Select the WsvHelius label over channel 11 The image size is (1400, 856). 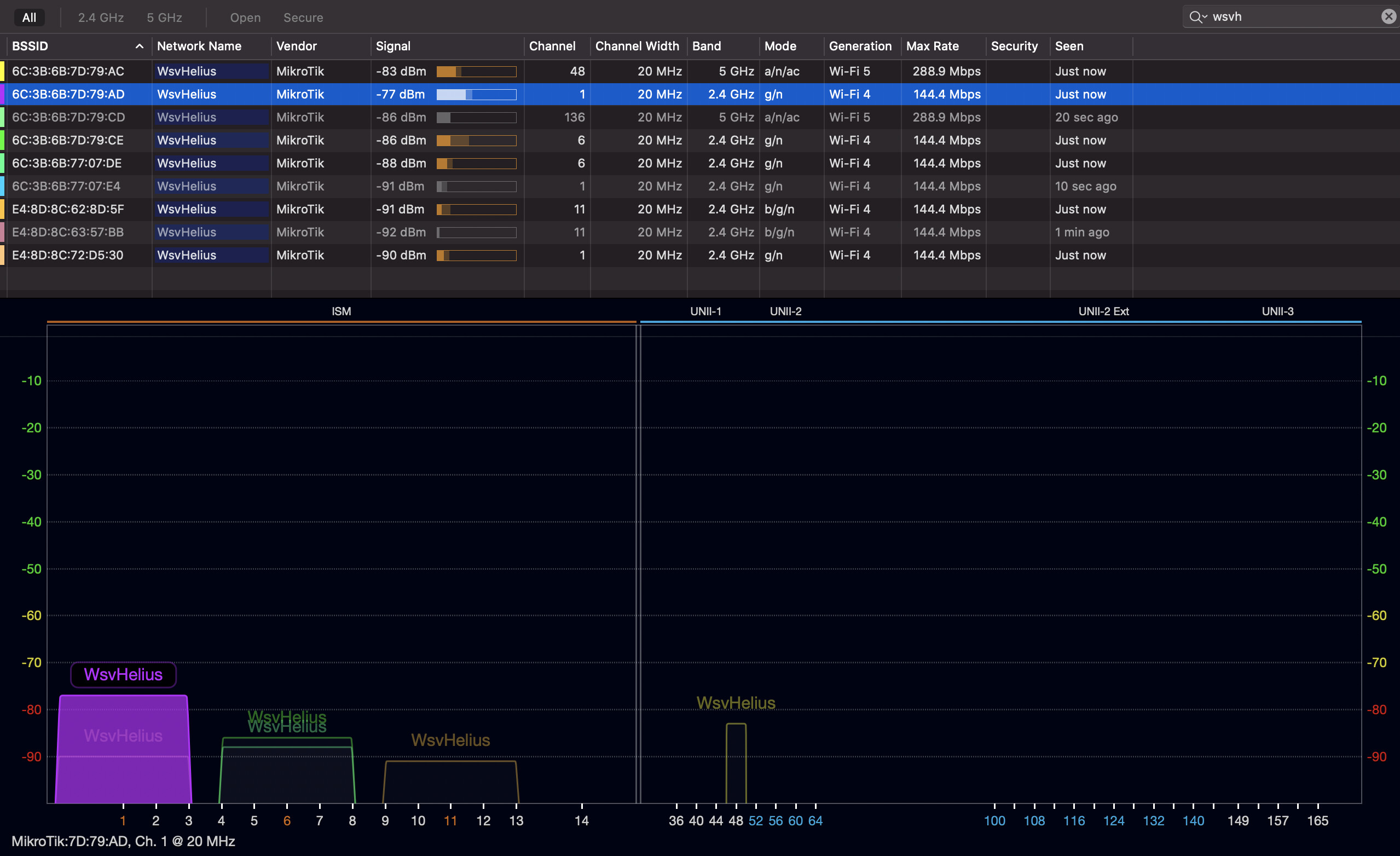pos(450,740)
